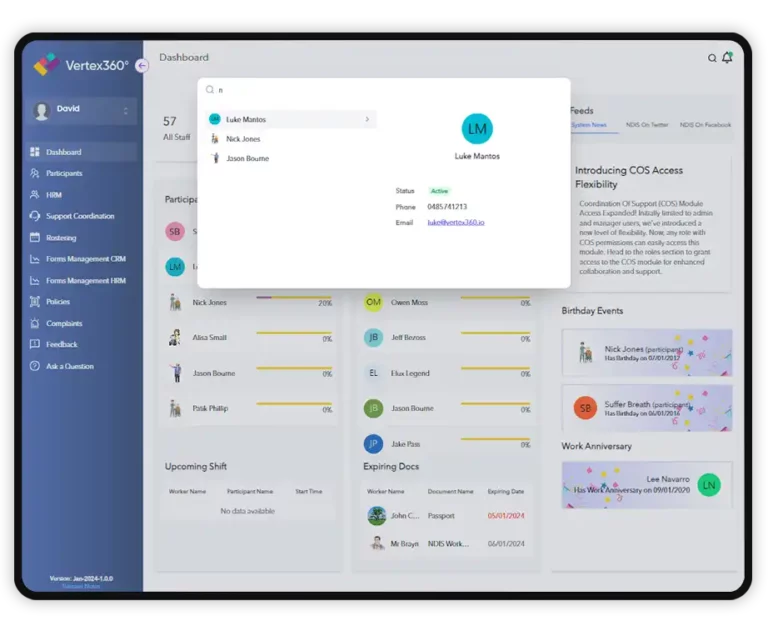Open Forms Management CRM in sidebar
Viewport: 768px width, 631px height.
click(85, 259)
